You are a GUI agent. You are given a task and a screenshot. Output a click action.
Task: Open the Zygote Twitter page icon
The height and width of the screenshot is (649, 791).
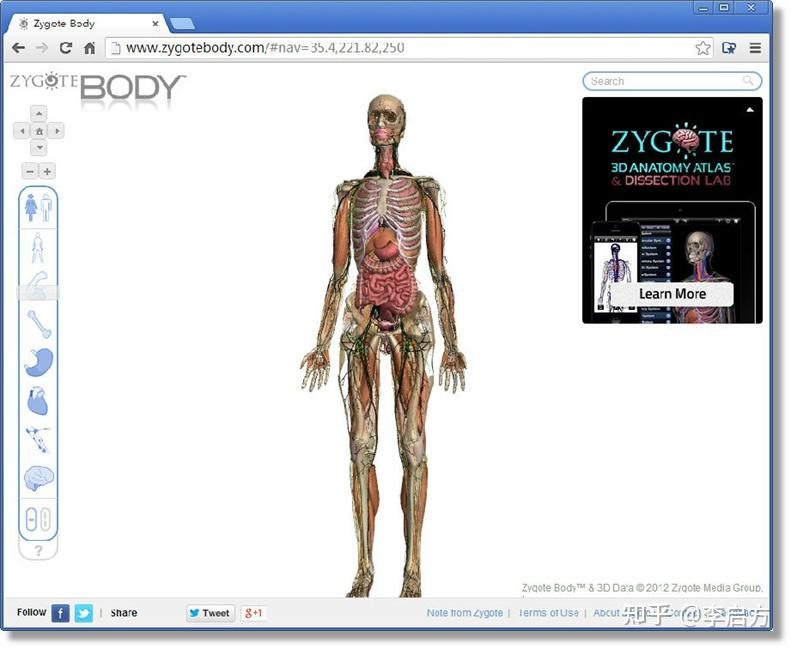[84, 613]
